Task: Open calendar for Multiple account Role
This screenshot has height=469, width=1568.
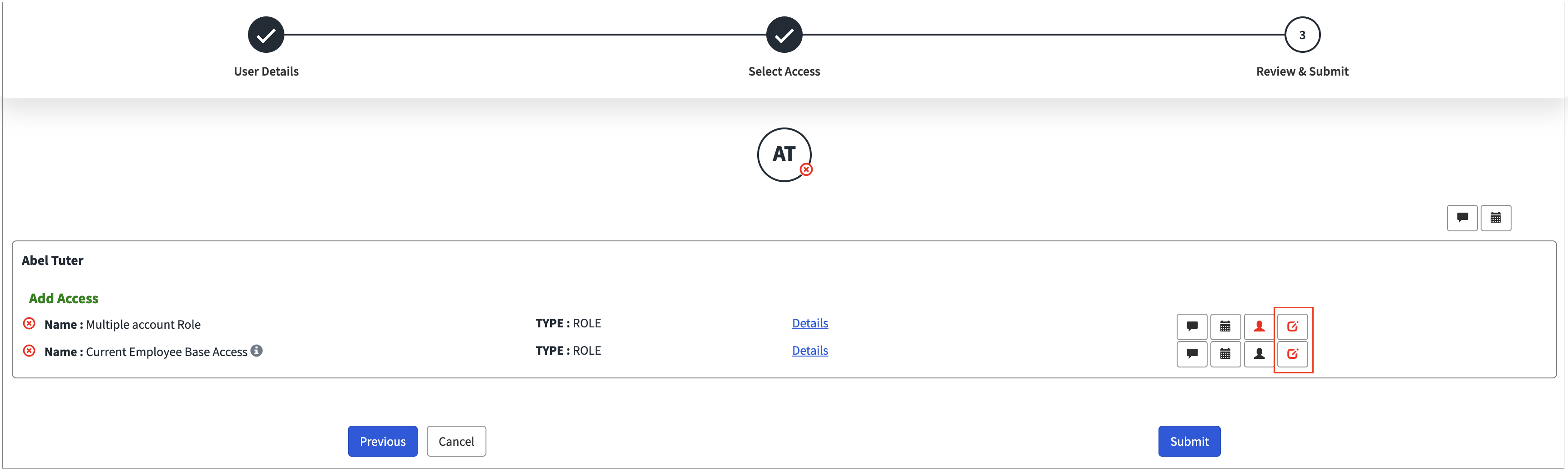Action: [1225, 326]
